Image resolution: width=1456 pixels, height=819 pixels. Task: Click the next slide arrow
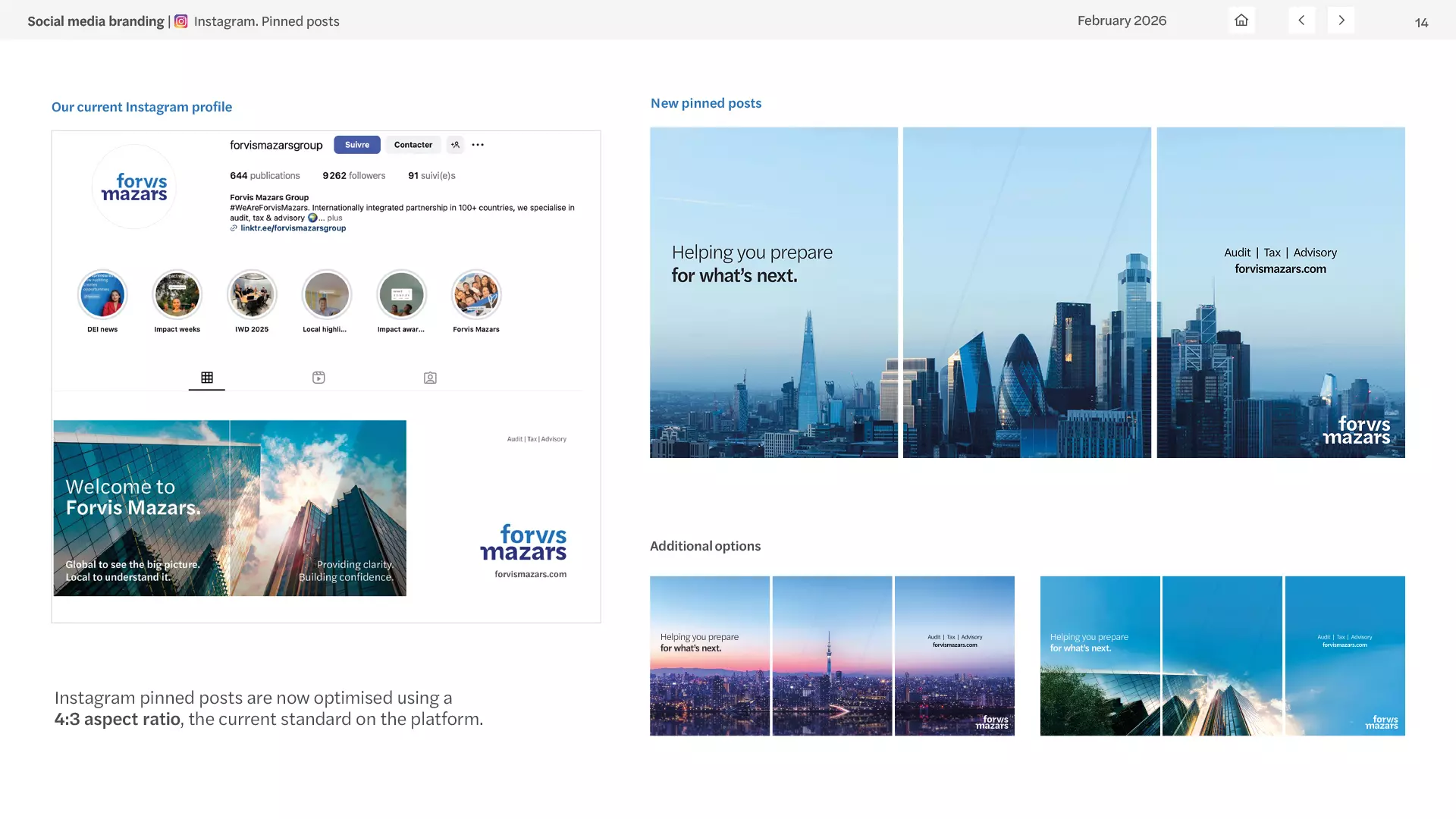pos(1341,20)
